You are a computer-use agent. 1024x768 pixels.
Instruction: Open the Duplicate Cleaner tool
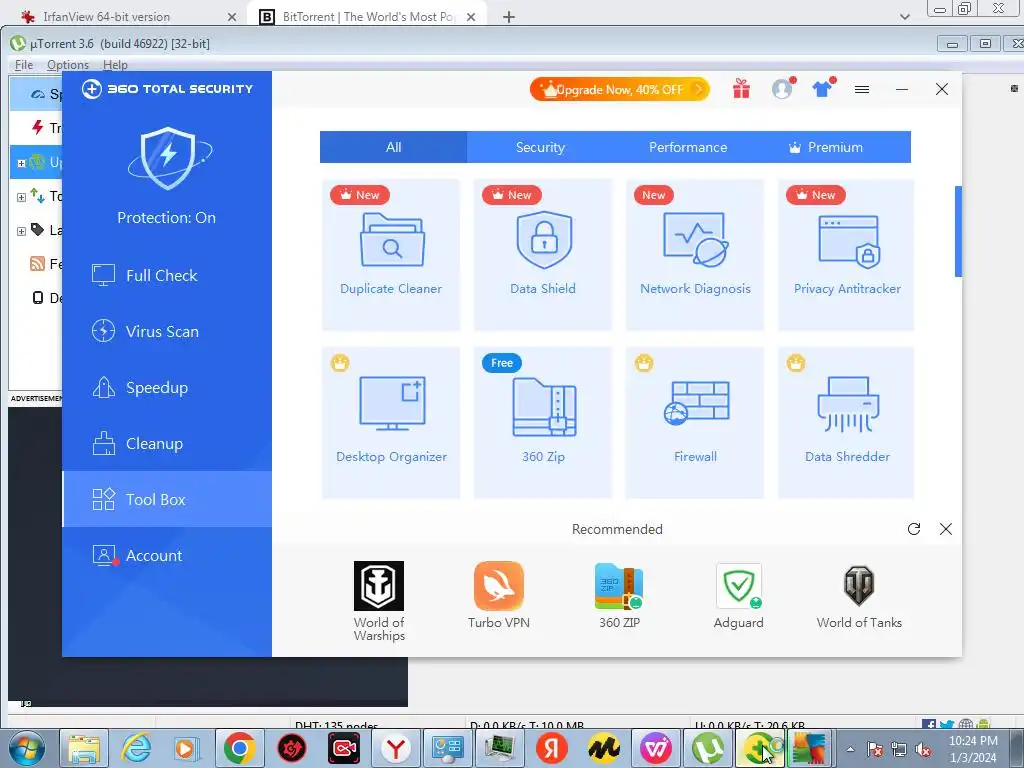(391, 255)
